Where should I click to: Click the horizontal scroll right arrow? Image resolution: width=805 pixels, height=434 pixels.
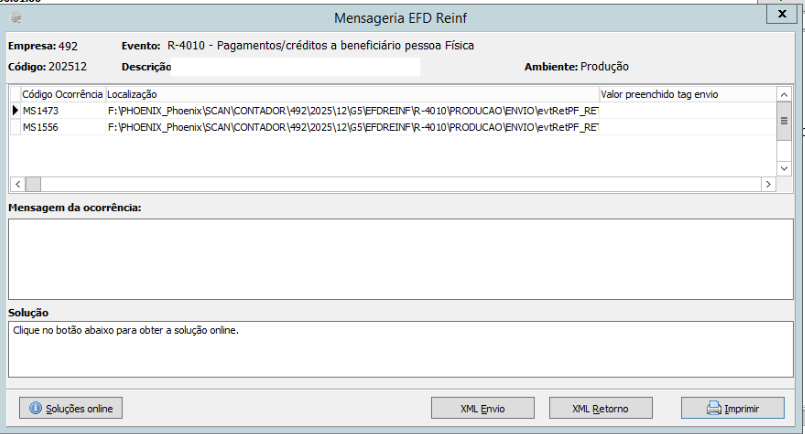tap(768, 184)
